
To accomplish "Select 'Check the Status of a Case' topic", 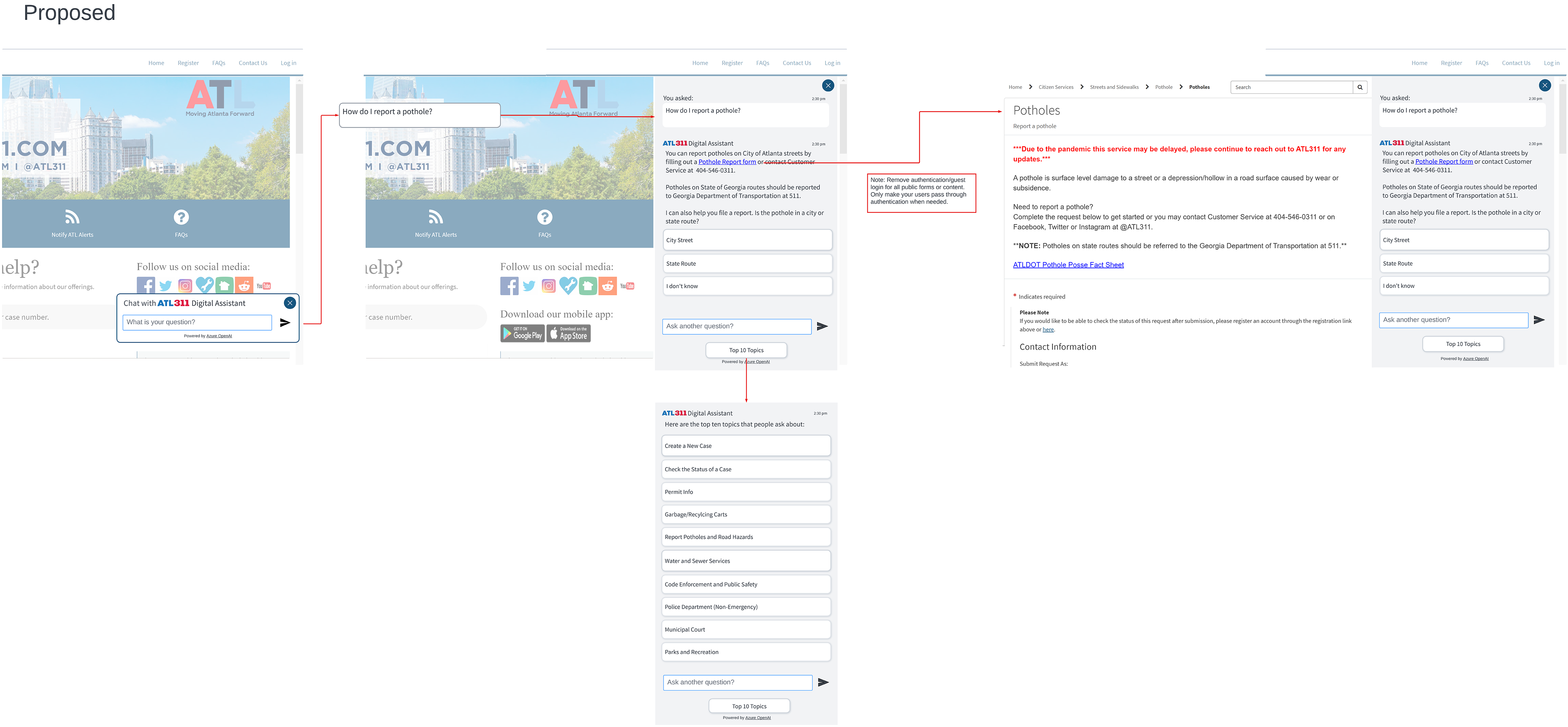I will (746, 470).
